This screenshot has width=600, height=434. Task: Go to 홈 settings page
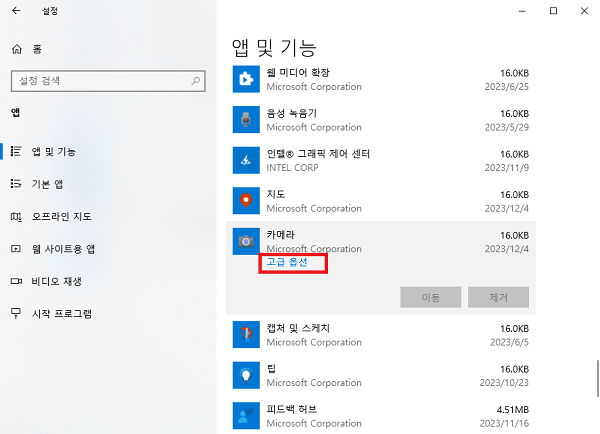click(37, 49)
